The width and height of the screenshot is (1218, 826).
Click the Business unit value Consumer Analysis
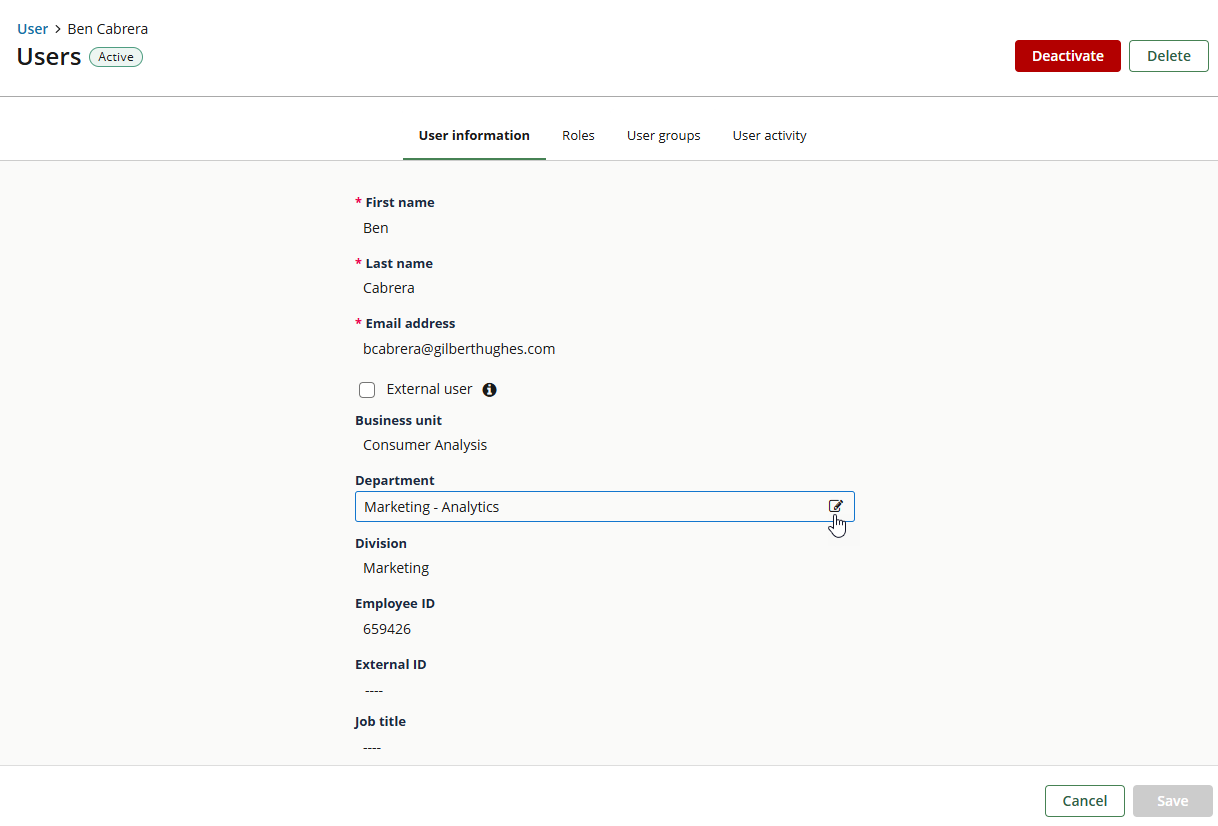pyautogui.click(x=425, y=445)
